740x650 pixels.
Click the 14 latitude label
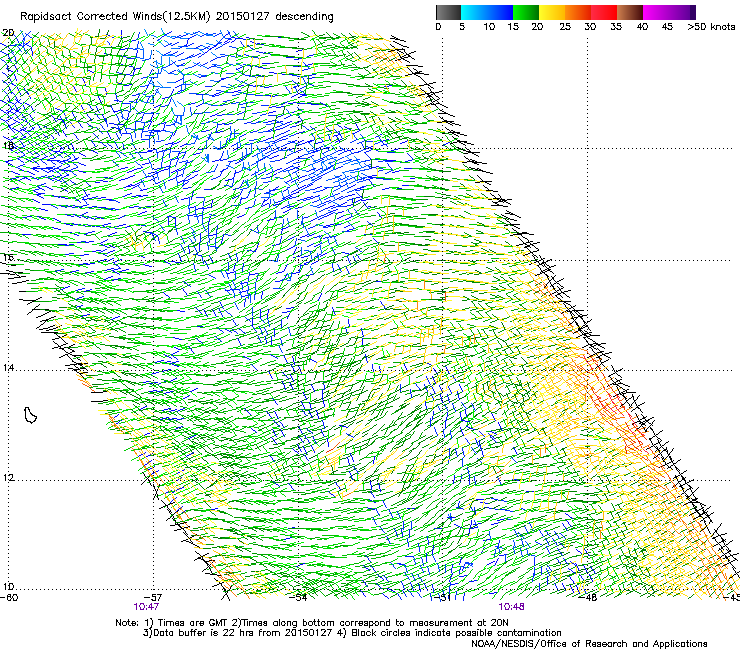coord(8,367)
